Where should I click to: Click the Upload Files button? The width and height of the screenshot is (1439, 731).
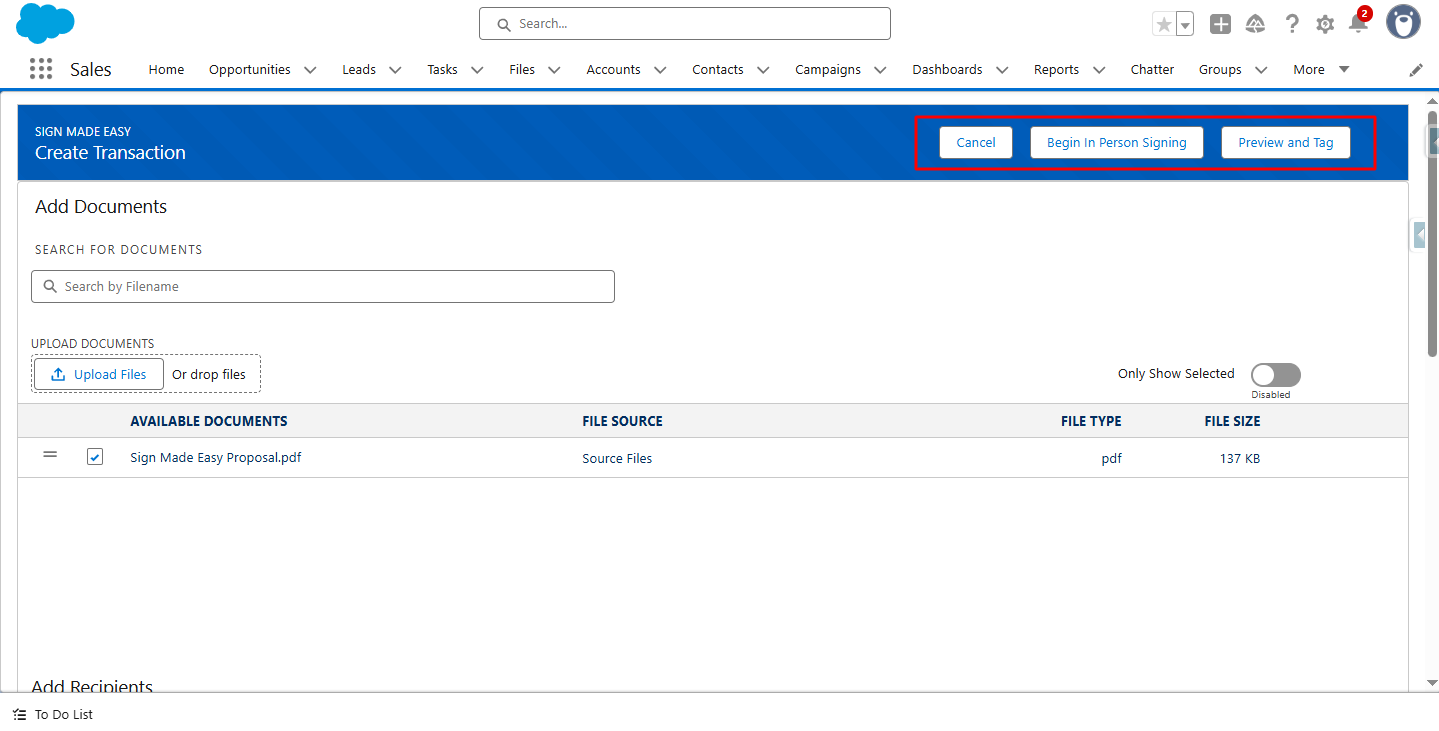(99, 374)
